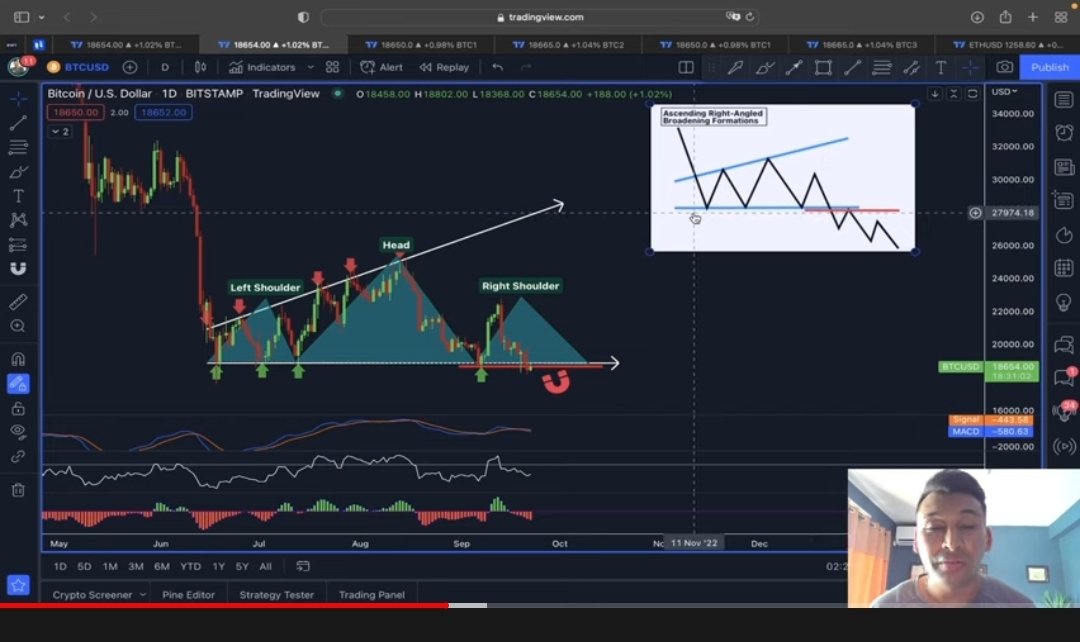Click the add alert plus icon beside 27974.18

[x=975, y=213]
